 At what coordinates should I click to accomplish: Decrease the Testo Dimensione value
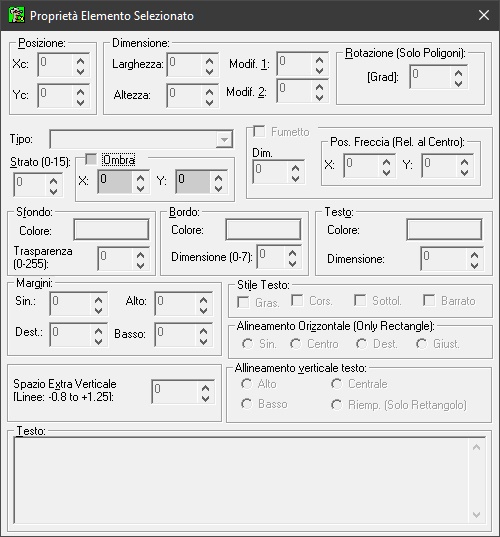point(474,265)
